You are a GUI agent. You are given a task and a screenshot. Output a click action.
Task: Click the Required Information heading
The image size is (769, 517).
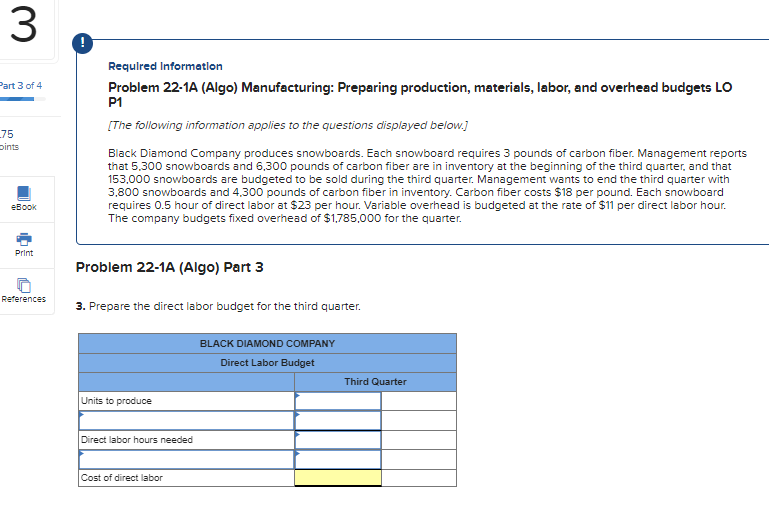click(165, 66)
